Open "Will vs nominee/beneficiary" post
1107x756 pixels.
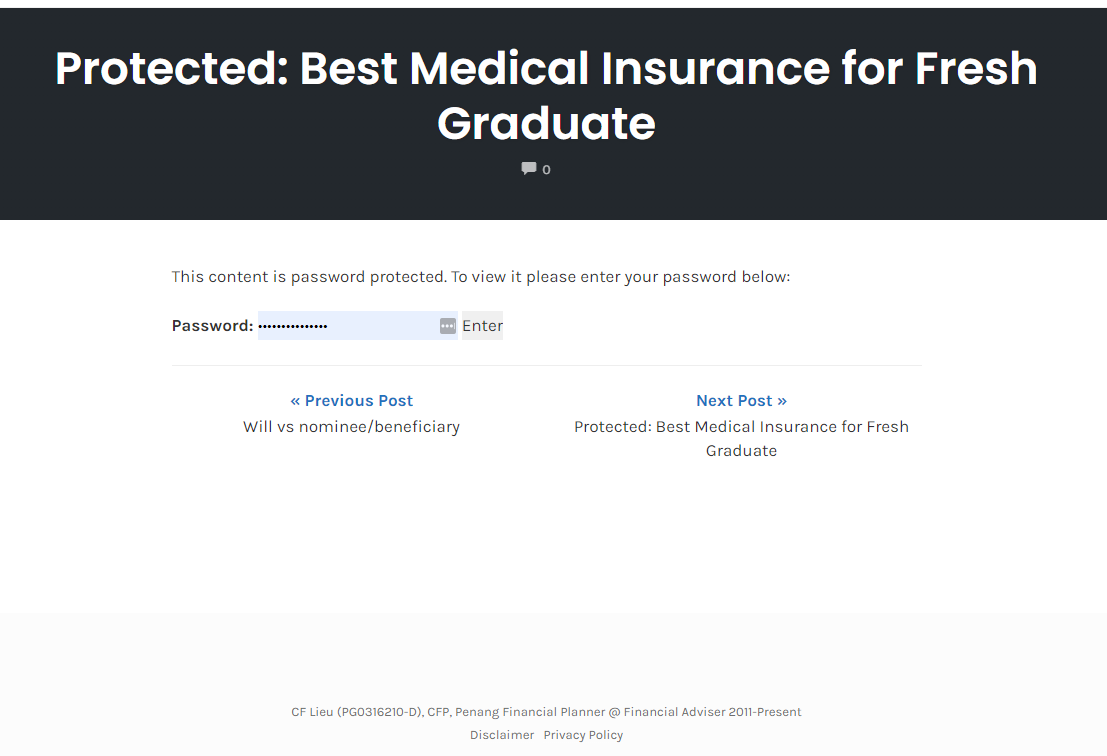click(351, 427)
